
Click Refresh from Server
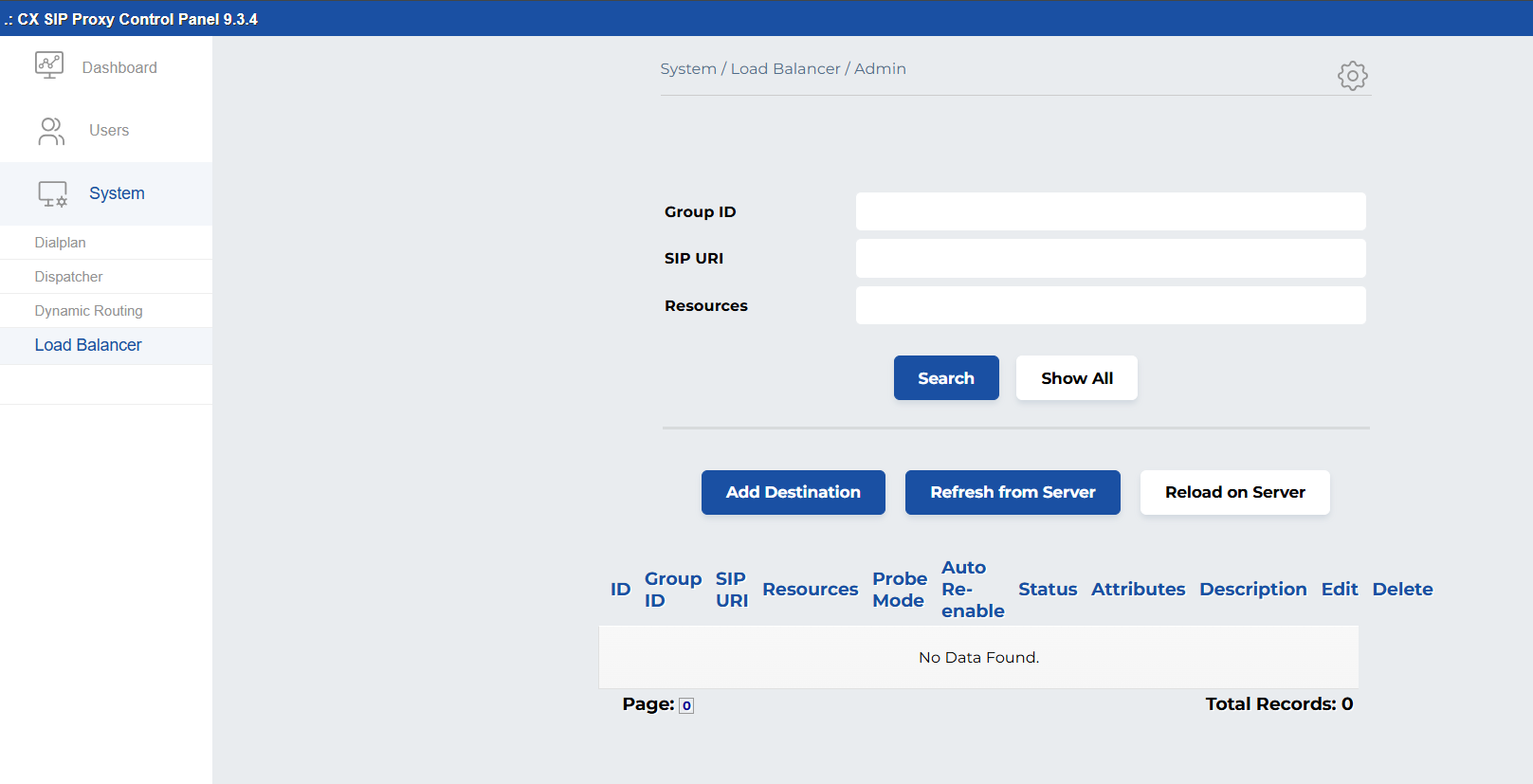click(x=1012, y=492)
